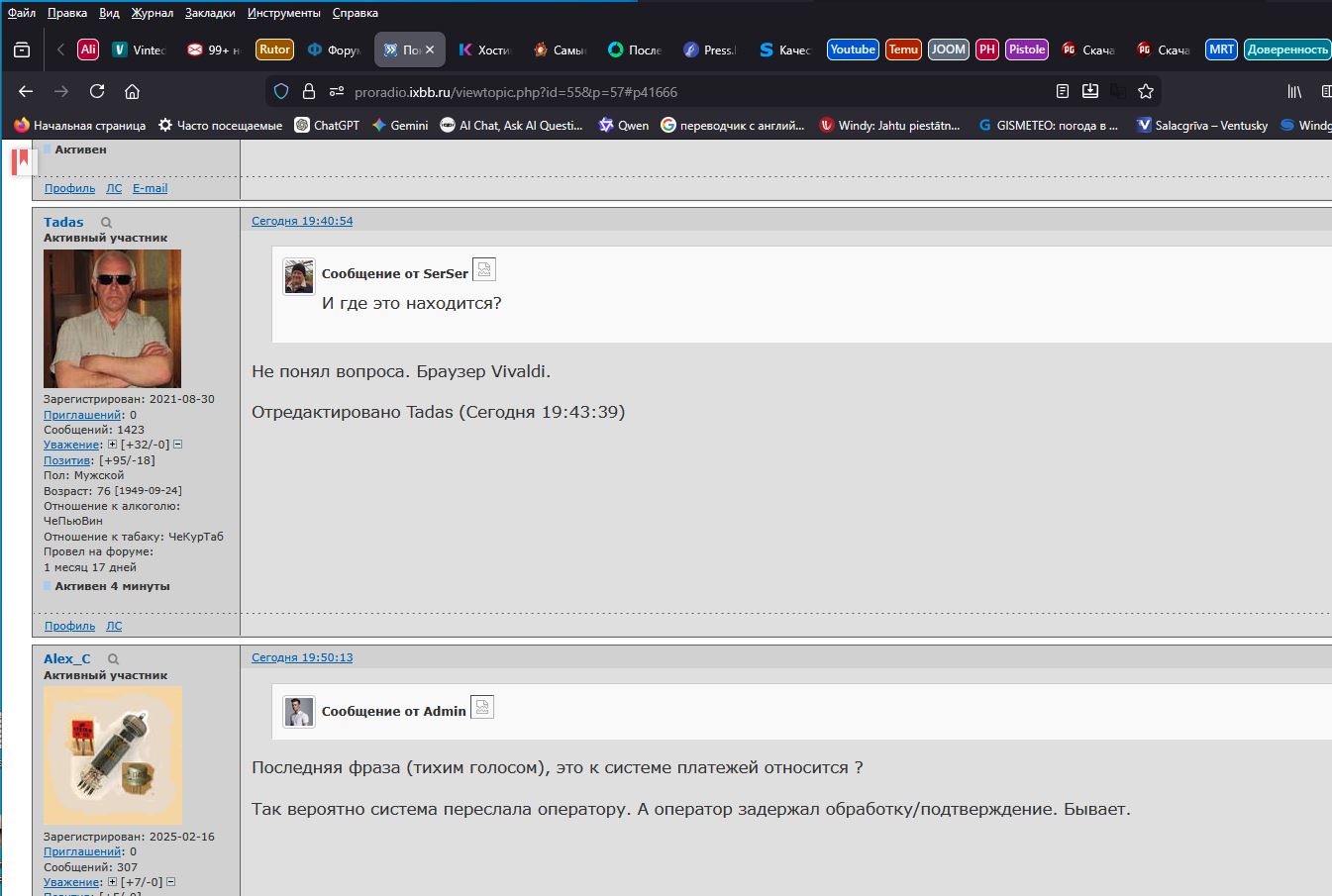Open the post link dated Сегодня 19:40:54
Image resolution: width=1332 pixels, height=896 pixels.
click(x=302, y=221)
